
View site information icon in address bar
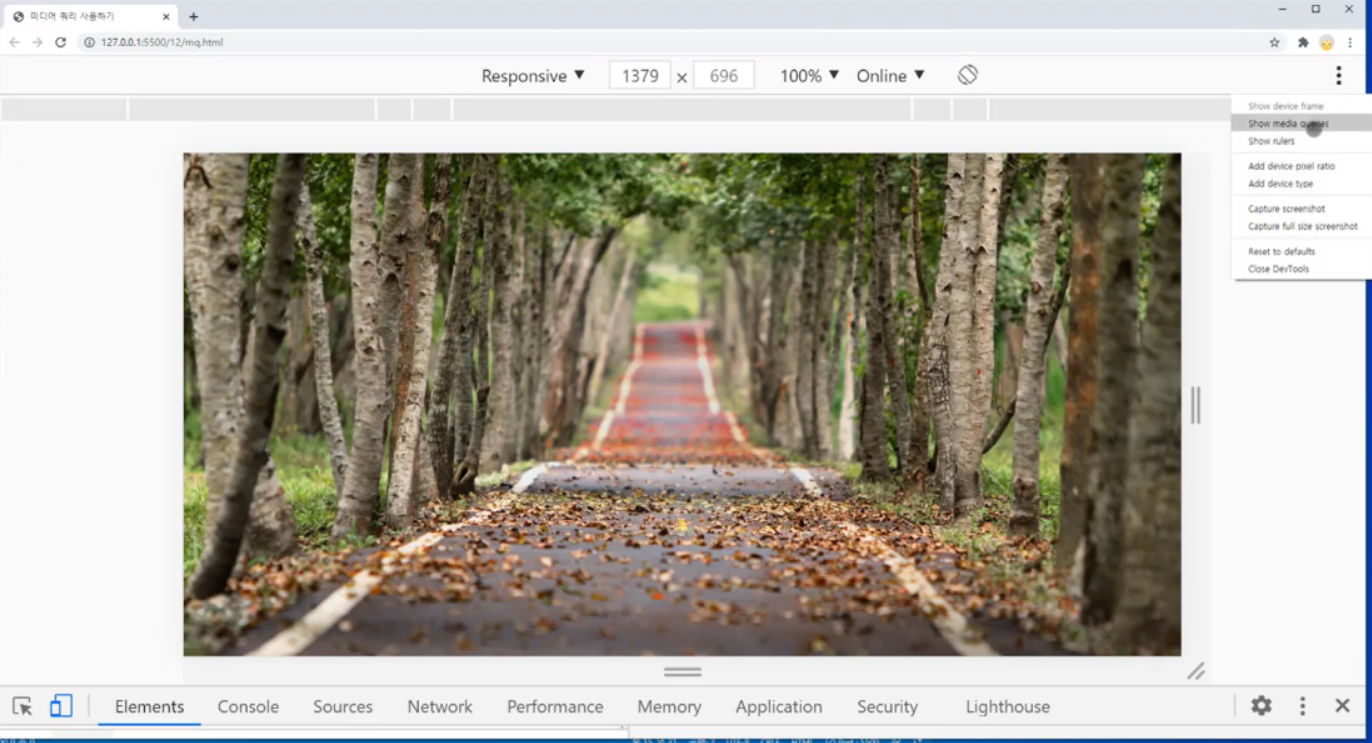click(x=89, y=42)
